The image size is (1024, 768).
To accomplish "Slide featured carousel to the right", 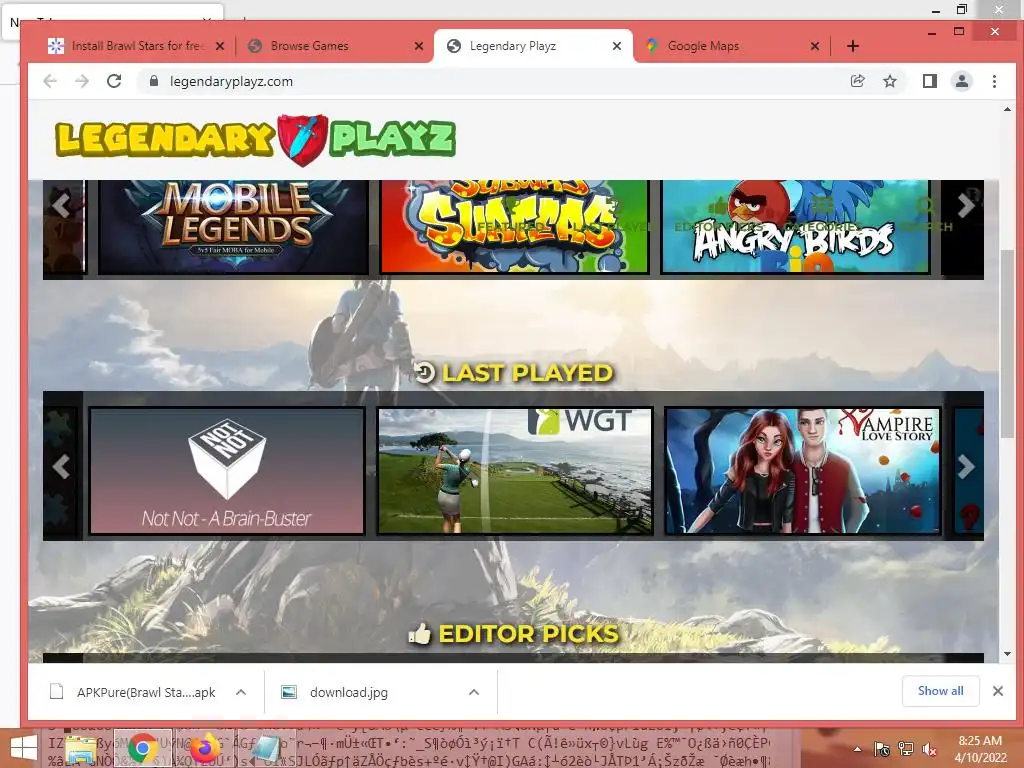I will click(x=965, y=206).
